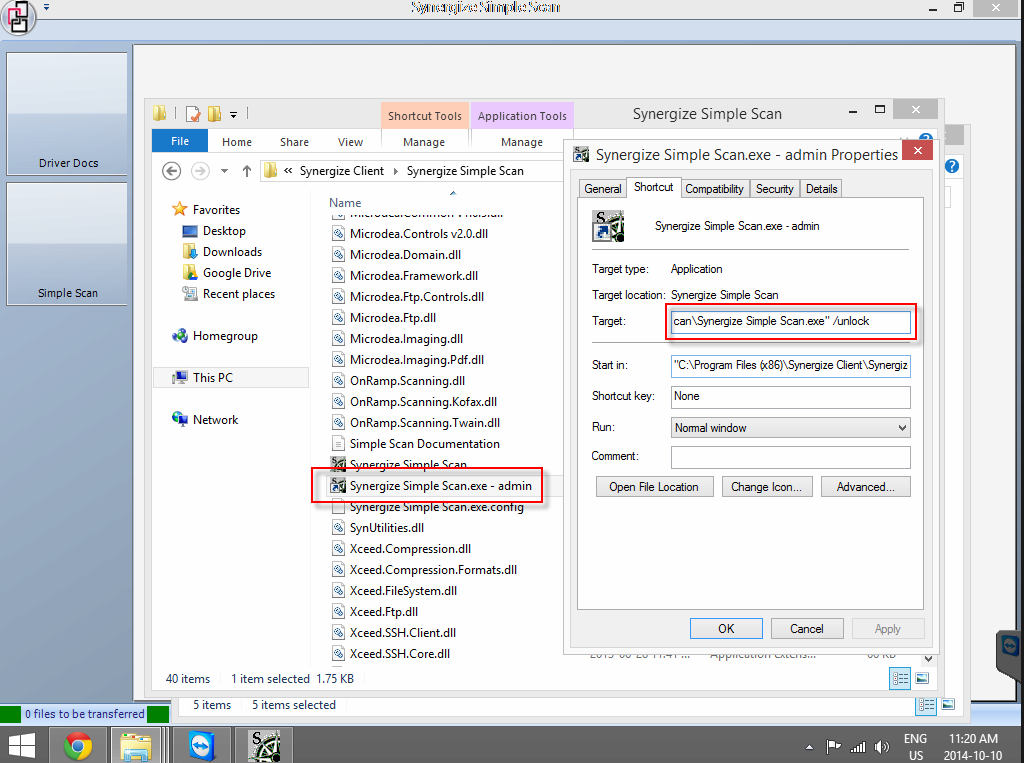Click the Advanced button
The width and height of the screenshot is (1024, 763).
[x=865, y=487]
